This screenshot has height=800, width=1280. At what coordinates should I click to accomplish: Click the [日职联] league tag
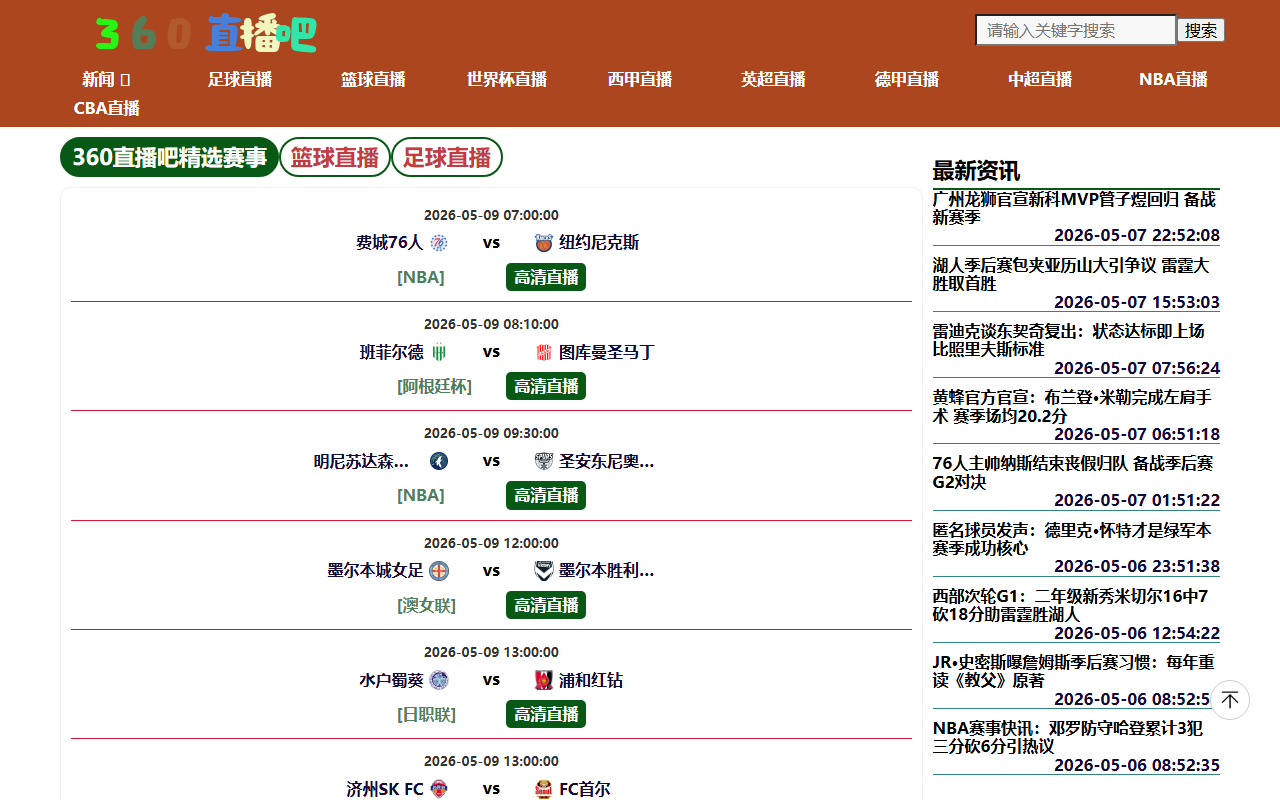pos(427,714)
